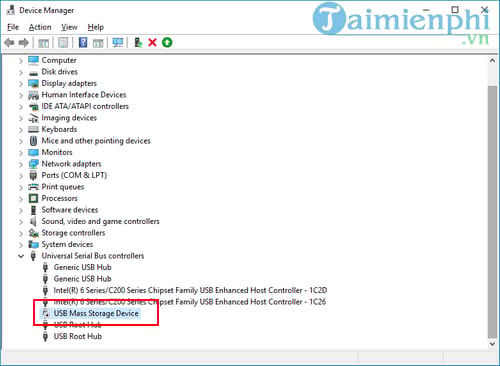Open the View menu

pos(69,27)
